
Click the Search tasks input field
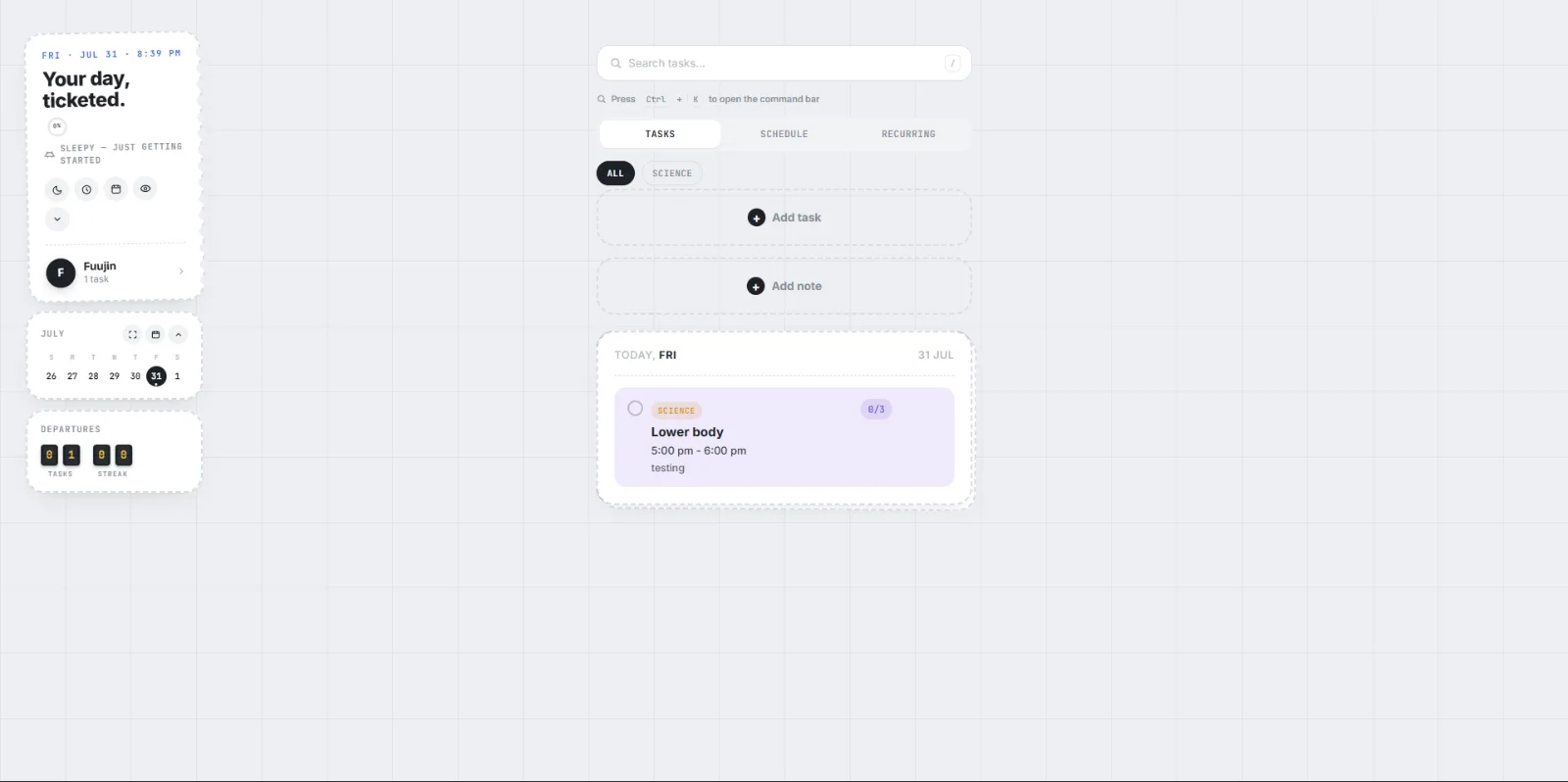(784, 63)
